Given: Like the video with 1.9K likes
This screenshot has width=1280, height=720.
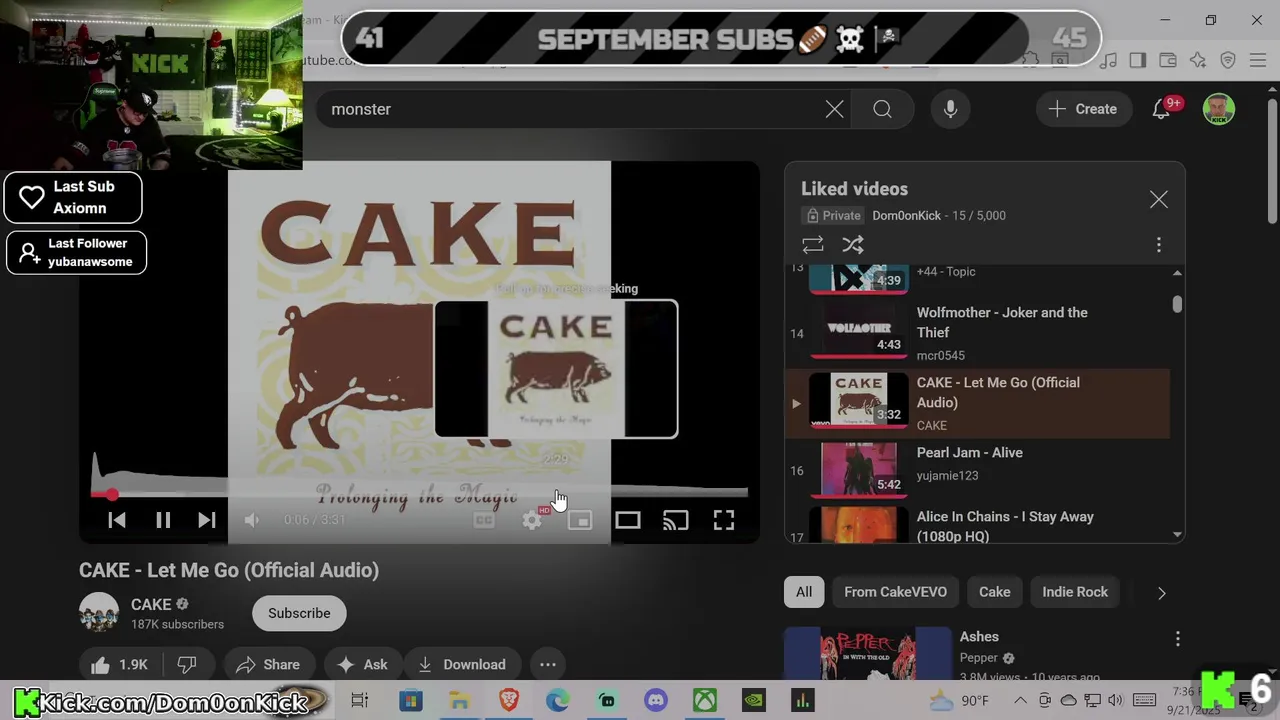Looking at the screenshot, I should click(x=119, y=664).
